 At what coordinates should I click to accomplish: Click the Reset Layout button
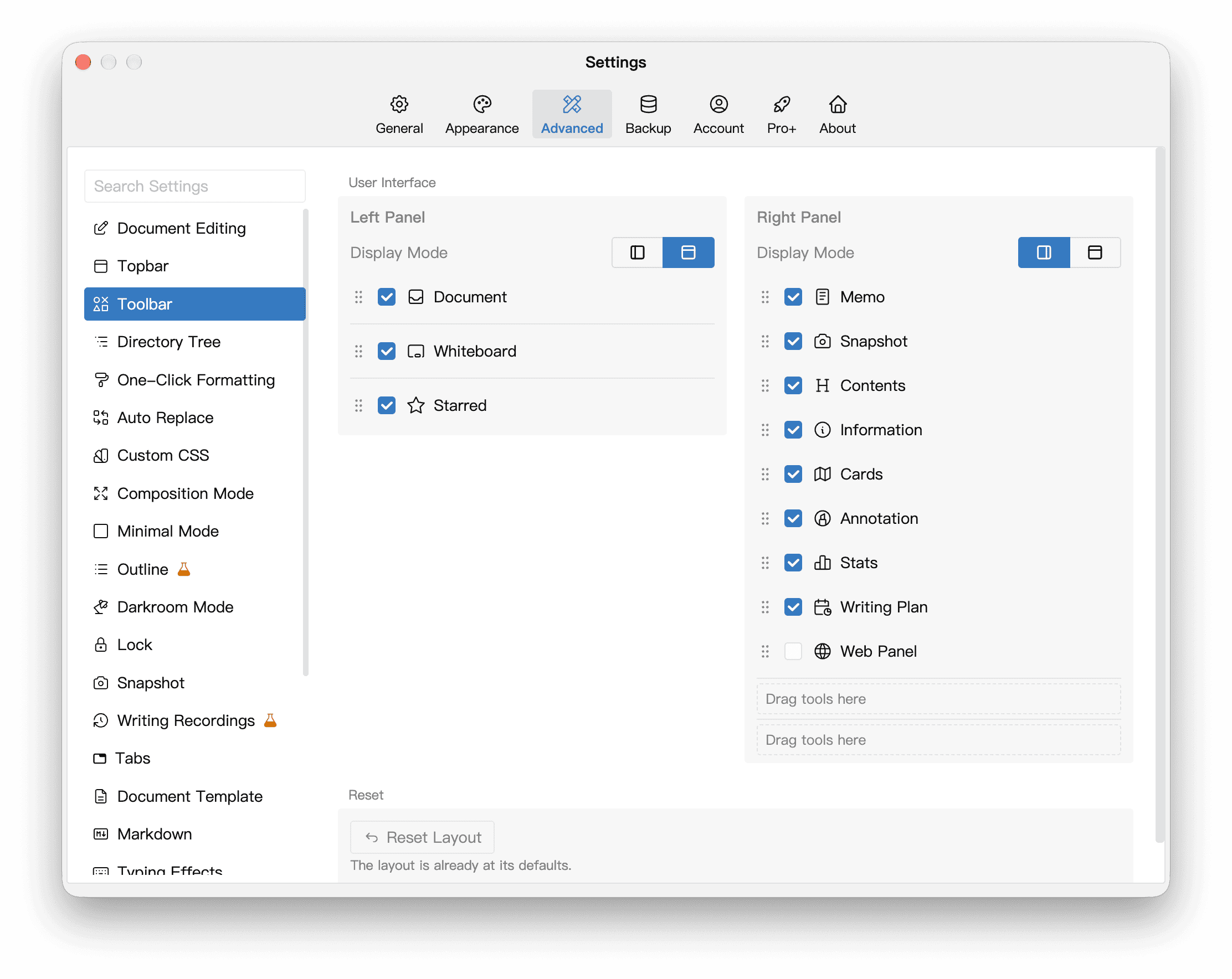(422, 837)
